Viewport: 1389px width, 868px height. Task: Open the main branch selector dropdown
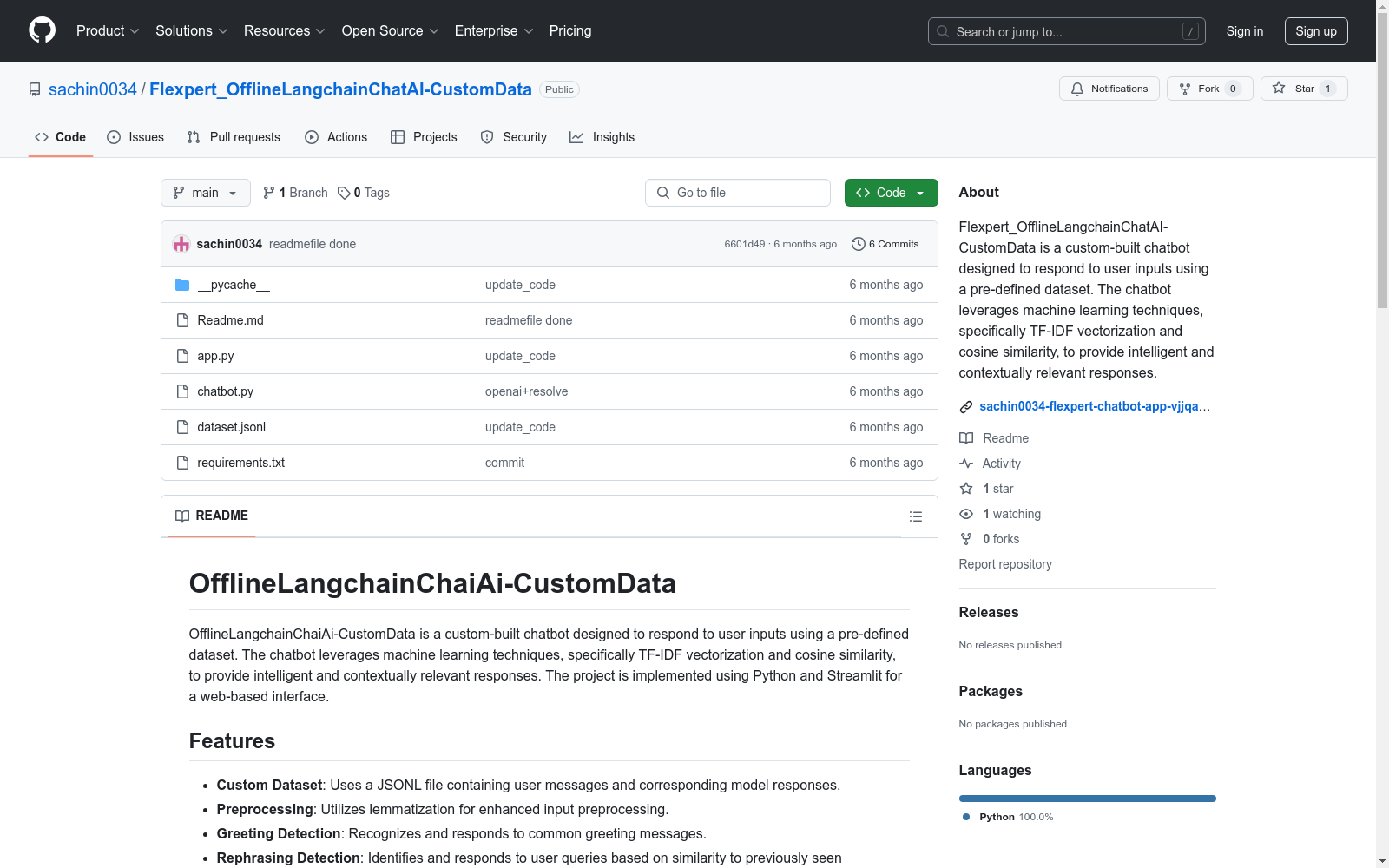[x=206, y=193]
